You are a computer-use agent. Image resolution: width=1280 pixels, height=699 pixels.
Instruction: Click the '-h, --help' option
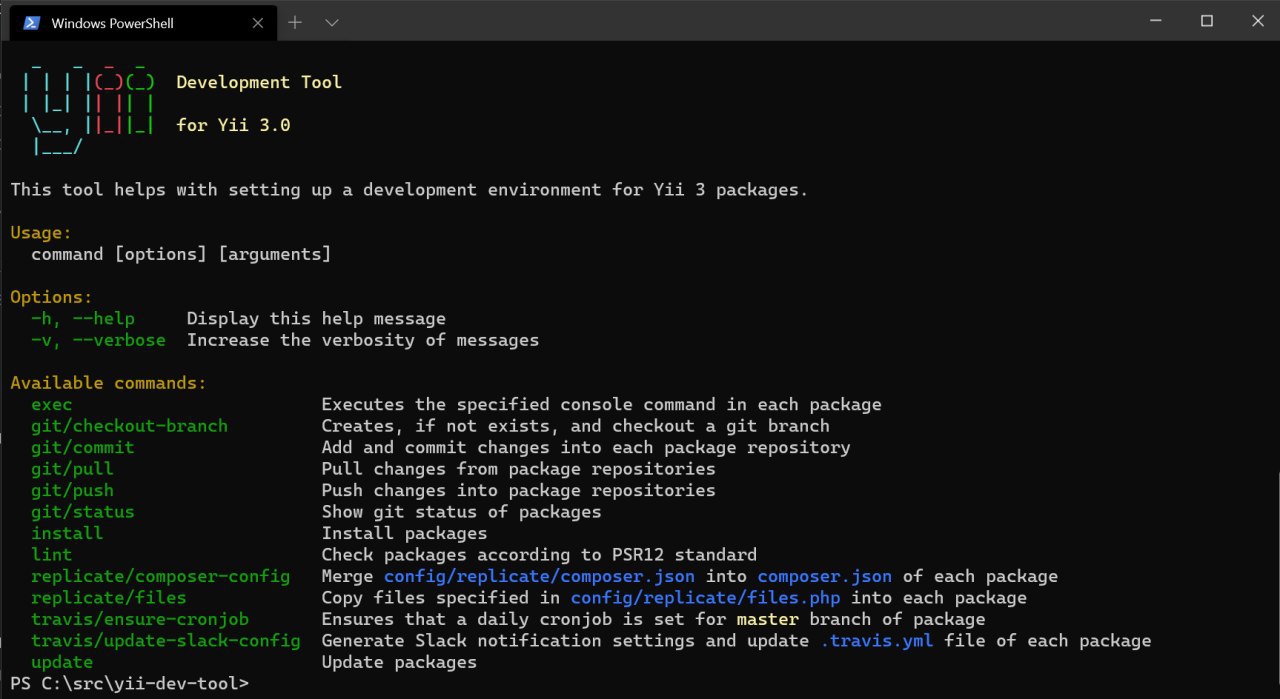click(83, 319)
